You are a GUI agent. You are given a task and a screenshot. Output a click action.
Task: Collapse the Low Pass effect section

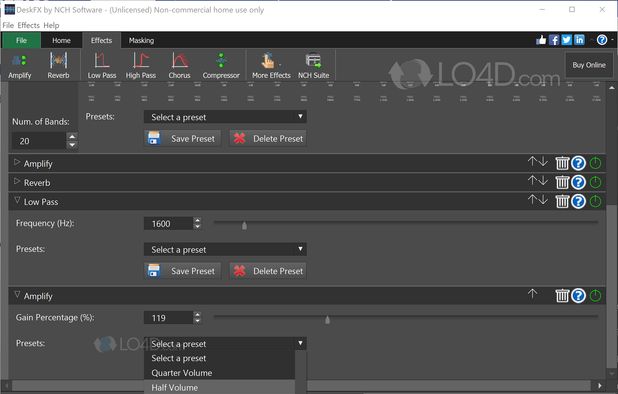pyautogui.click(x=17, y=201)
